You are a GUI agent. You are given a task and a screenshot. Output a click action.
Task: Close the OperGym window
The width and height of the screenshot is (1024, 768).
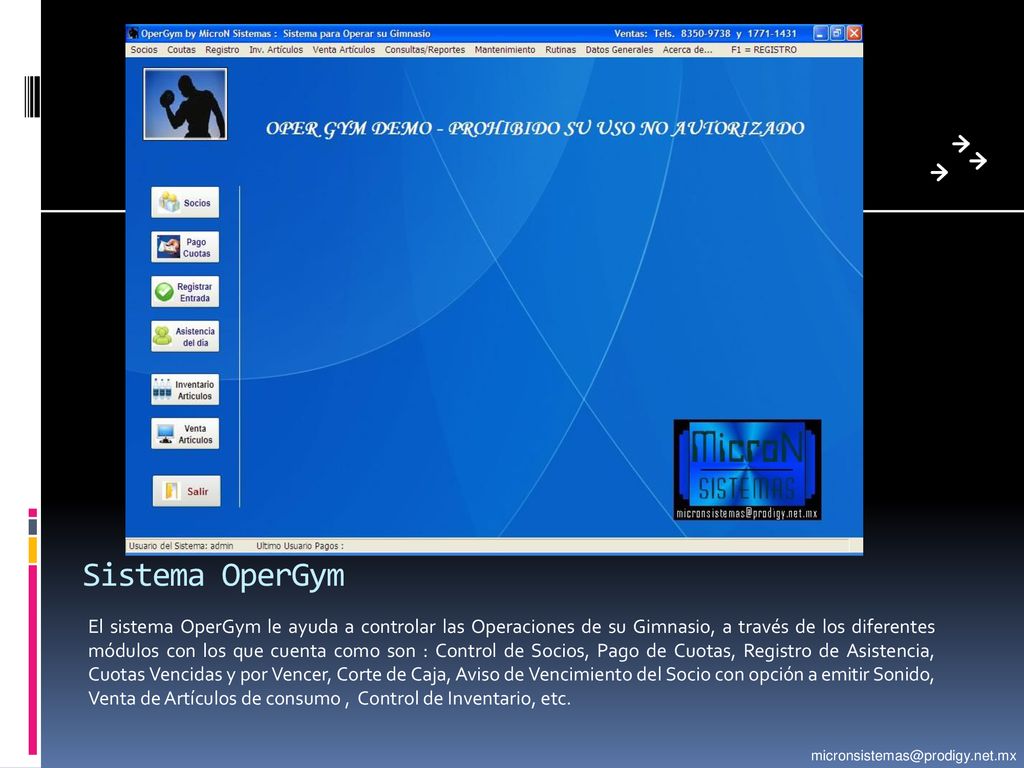[x=854, y=33]
